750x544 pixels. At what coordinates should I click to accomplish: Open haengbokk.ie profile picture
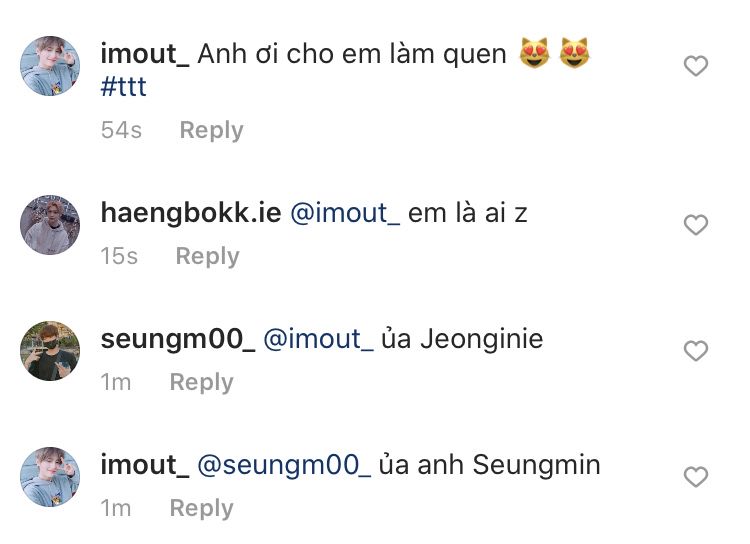tap(50, 224)
